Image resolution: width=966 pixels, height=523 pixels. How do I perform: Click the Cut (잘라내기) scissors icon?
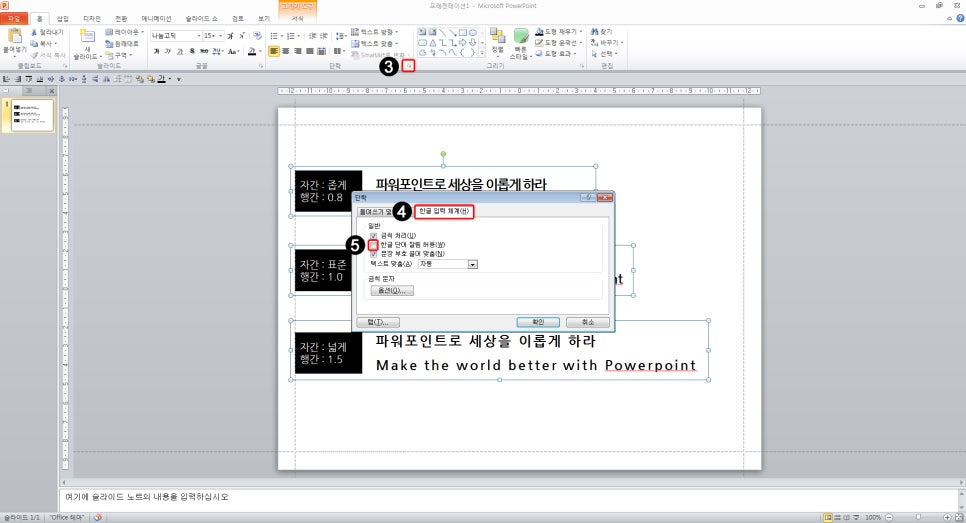pyautogui.click(x=34, y=33)
